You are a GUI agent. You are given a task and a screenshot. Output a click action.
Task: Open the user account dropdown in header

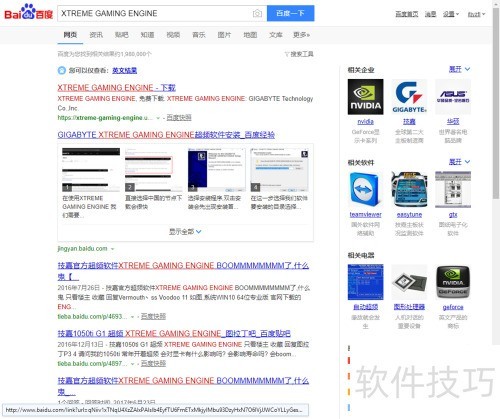pyautogui.click(x=476, y=14)
